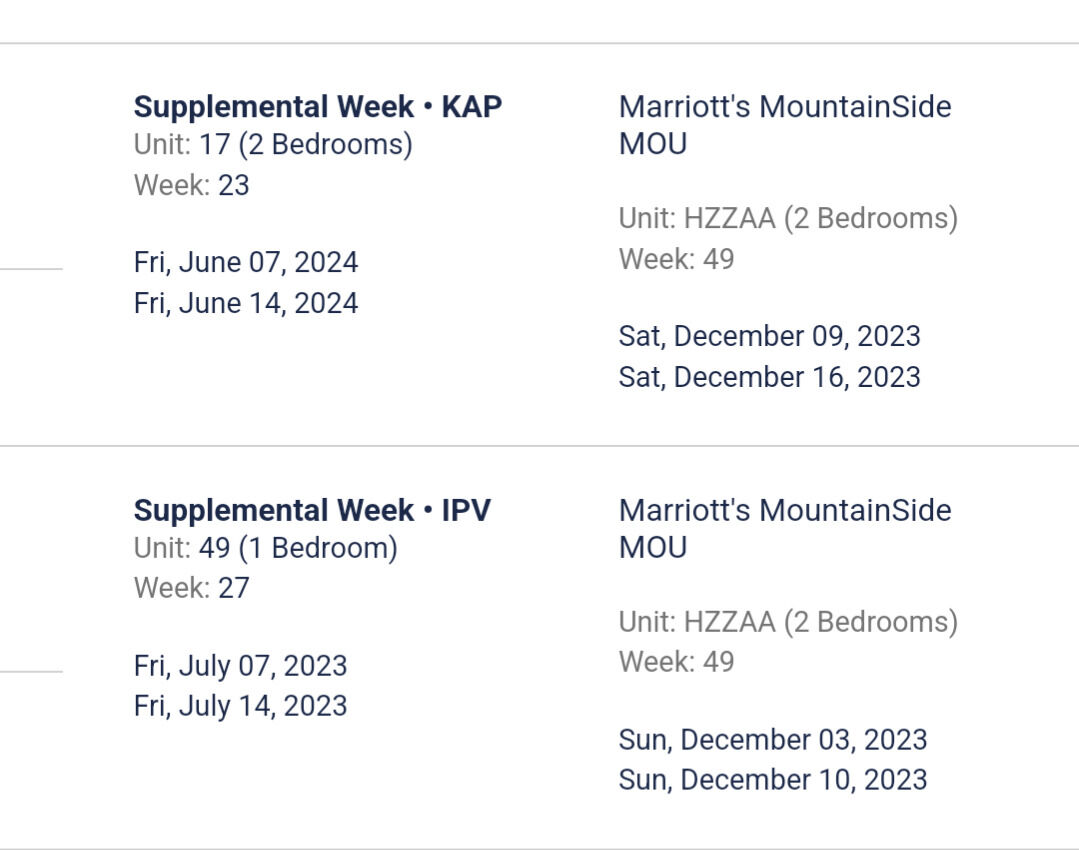
Task: Click the Week 23 label
Action: pyautogui.click(x=191, y=185)
